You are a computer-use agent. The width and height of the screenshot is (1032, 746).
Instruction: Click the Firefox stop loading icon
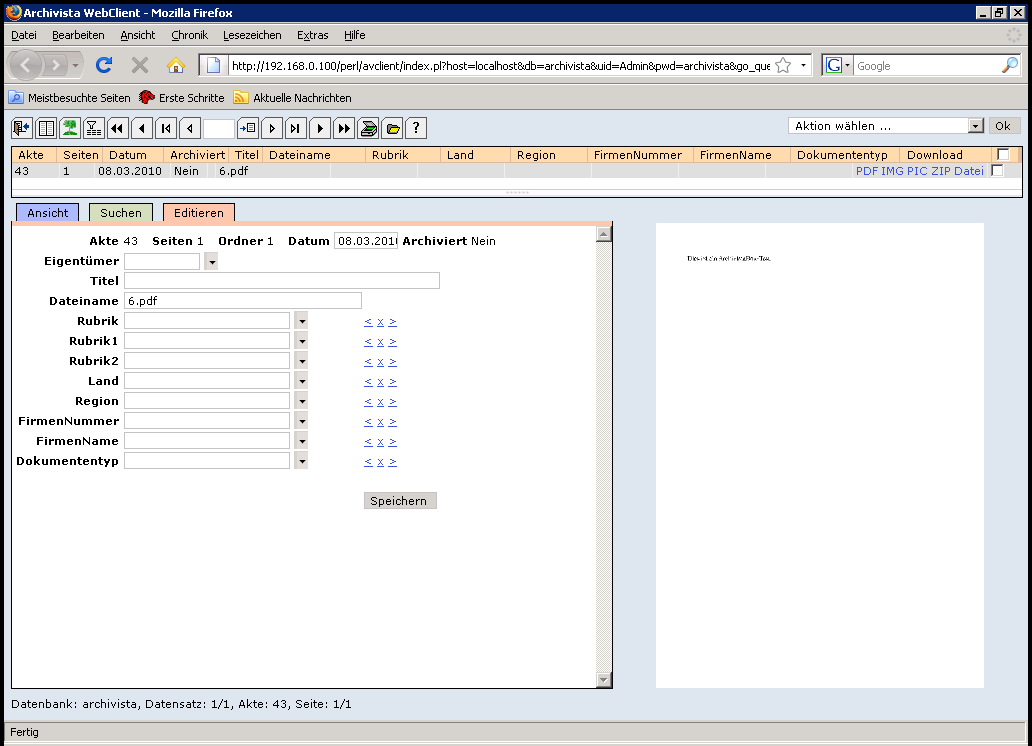140,65
